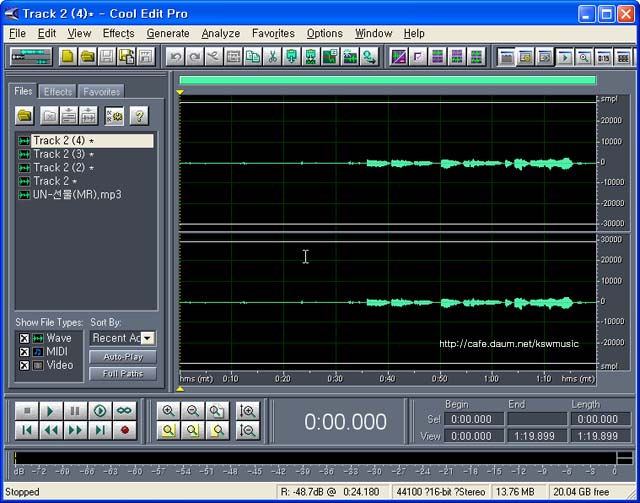Zoom out full with the magnifier-page icon

217,411
